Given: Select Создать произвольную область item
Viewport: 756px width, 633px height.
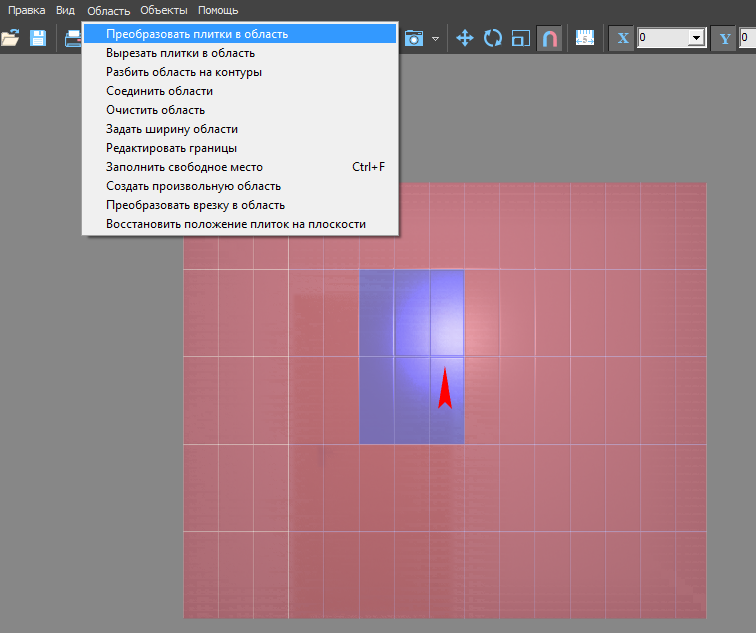Looking at the screenshot, I should click(193, 186).
